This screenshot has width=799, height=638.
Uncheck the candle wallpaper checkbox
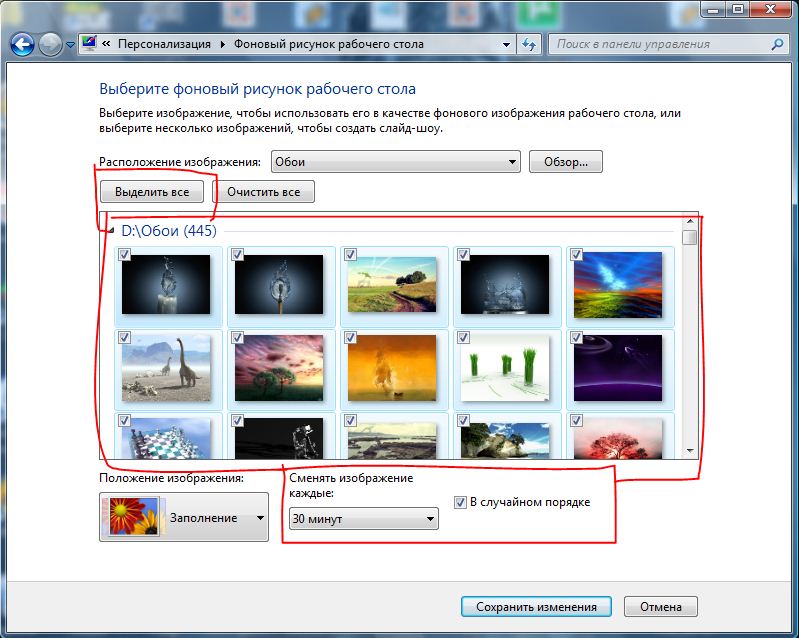(x=124, y=254)
